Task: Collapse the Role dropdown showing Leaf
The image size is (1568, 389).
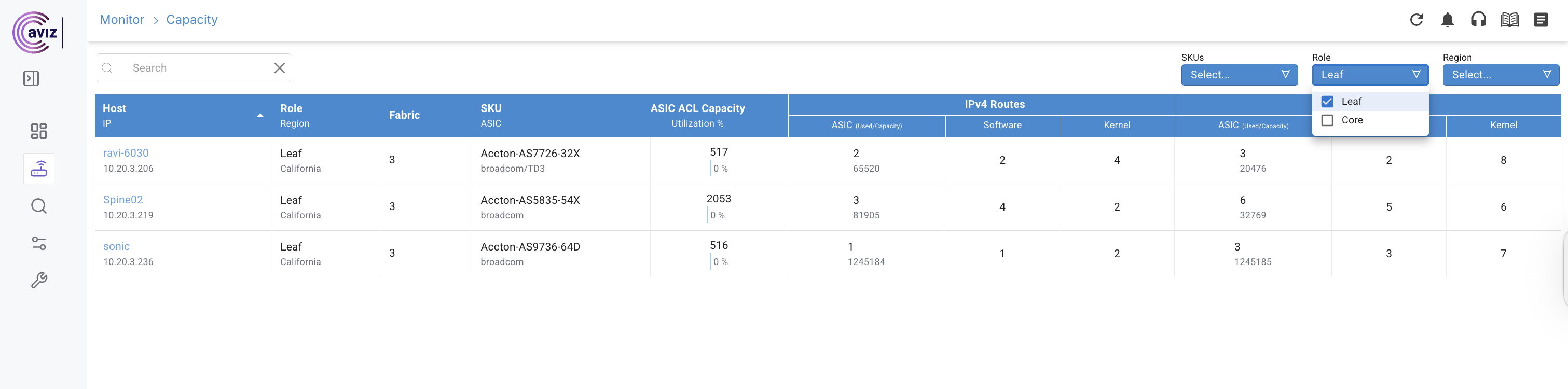Action: (x=1370, y=75)
